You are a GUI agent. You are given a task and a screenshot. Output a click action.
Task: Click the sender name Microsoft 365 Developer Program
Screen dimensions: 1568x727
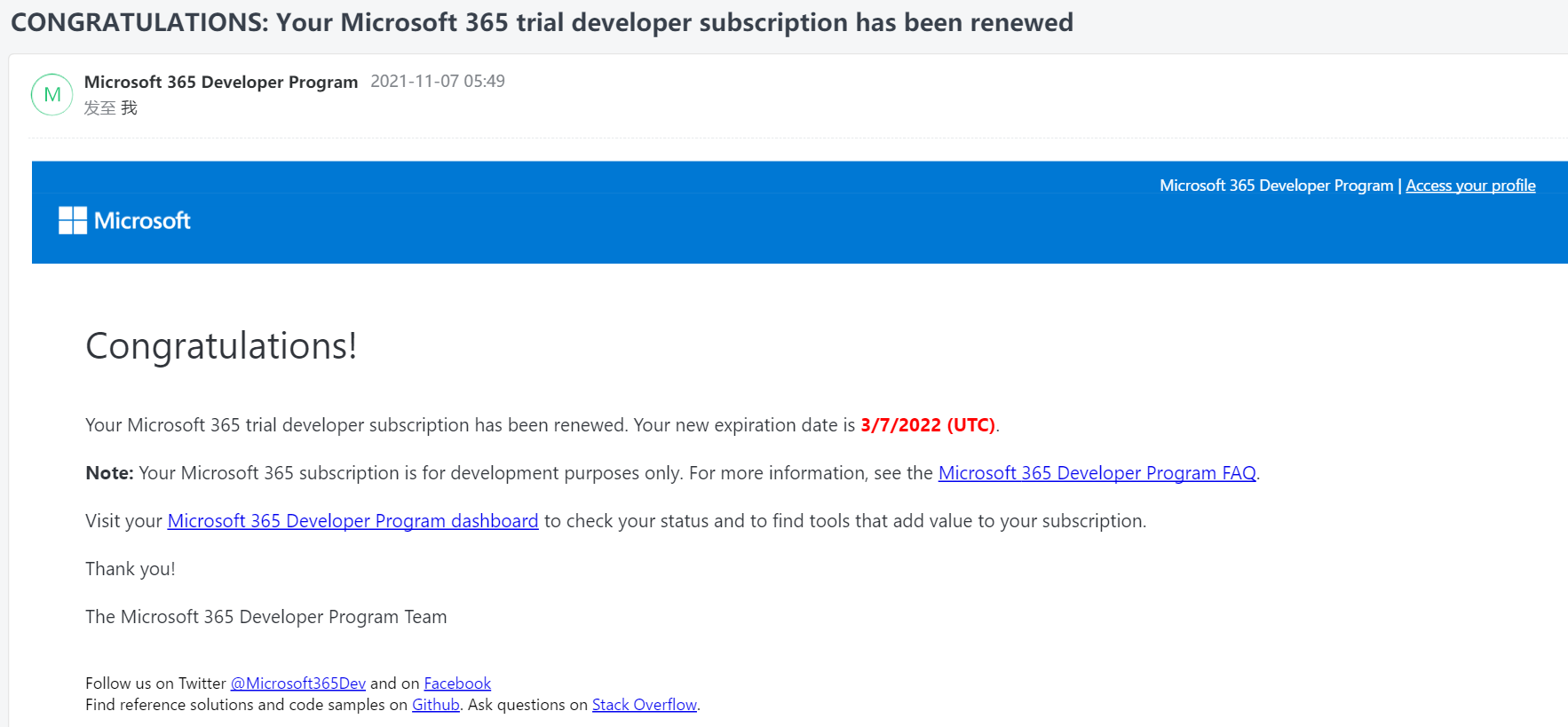pos(221,82)
